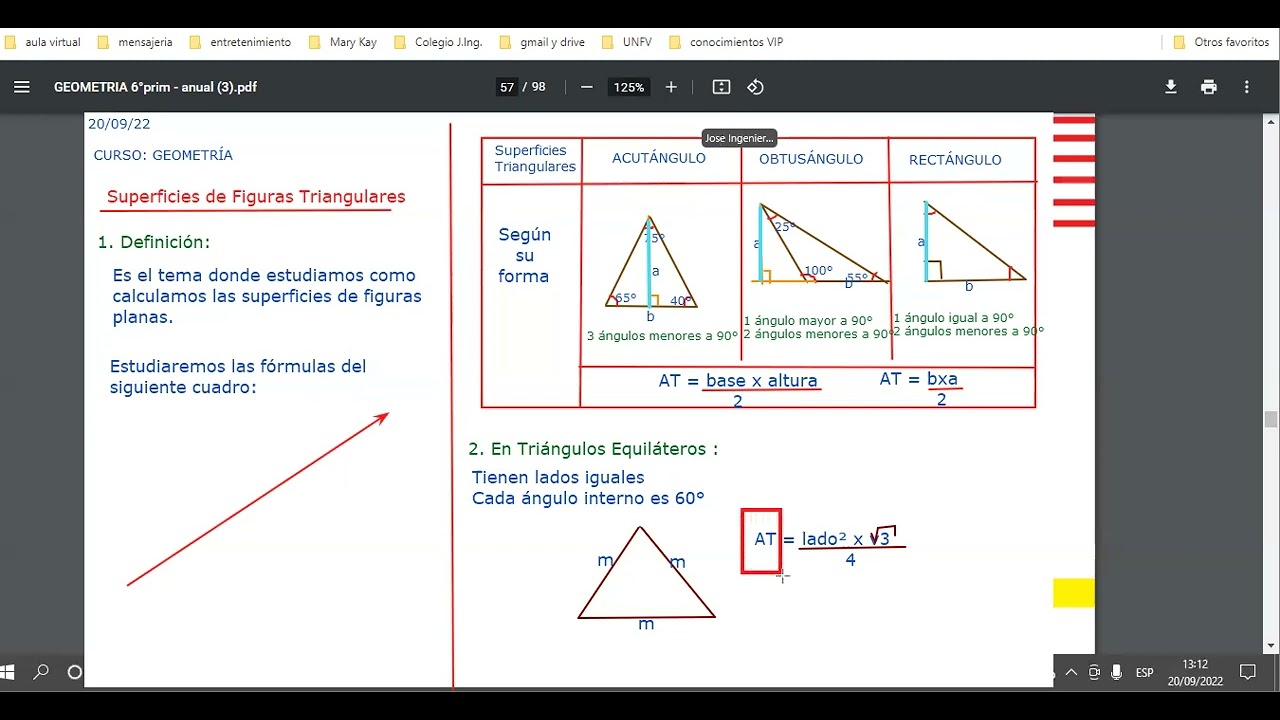Click the heading Superficies de Figuras Triangulares
This screenshot has width=1280, height=720.
pos(256,197)
